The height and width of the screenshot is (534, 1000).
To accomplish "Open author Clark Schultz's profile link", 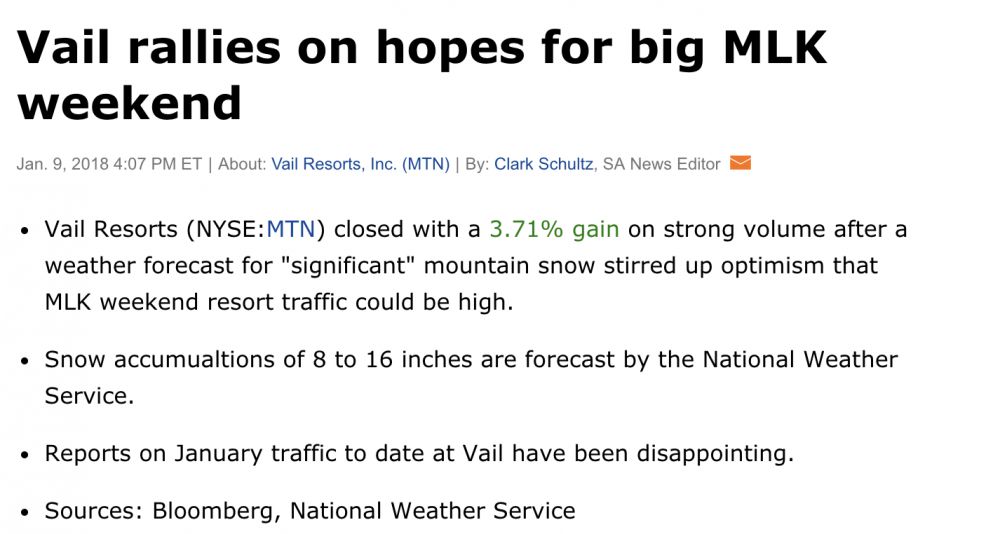I will point(543,164).
